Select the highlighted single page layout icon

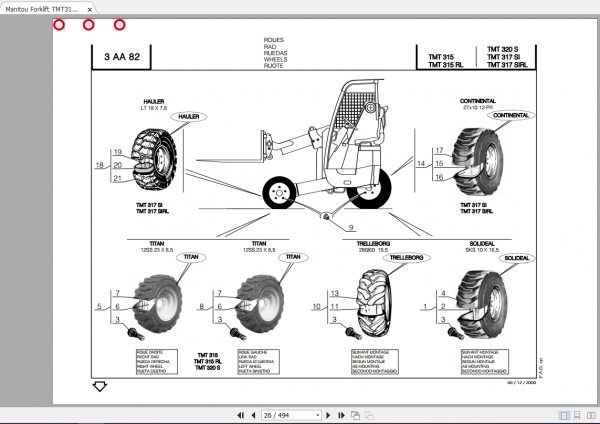[x=564, y=415]
